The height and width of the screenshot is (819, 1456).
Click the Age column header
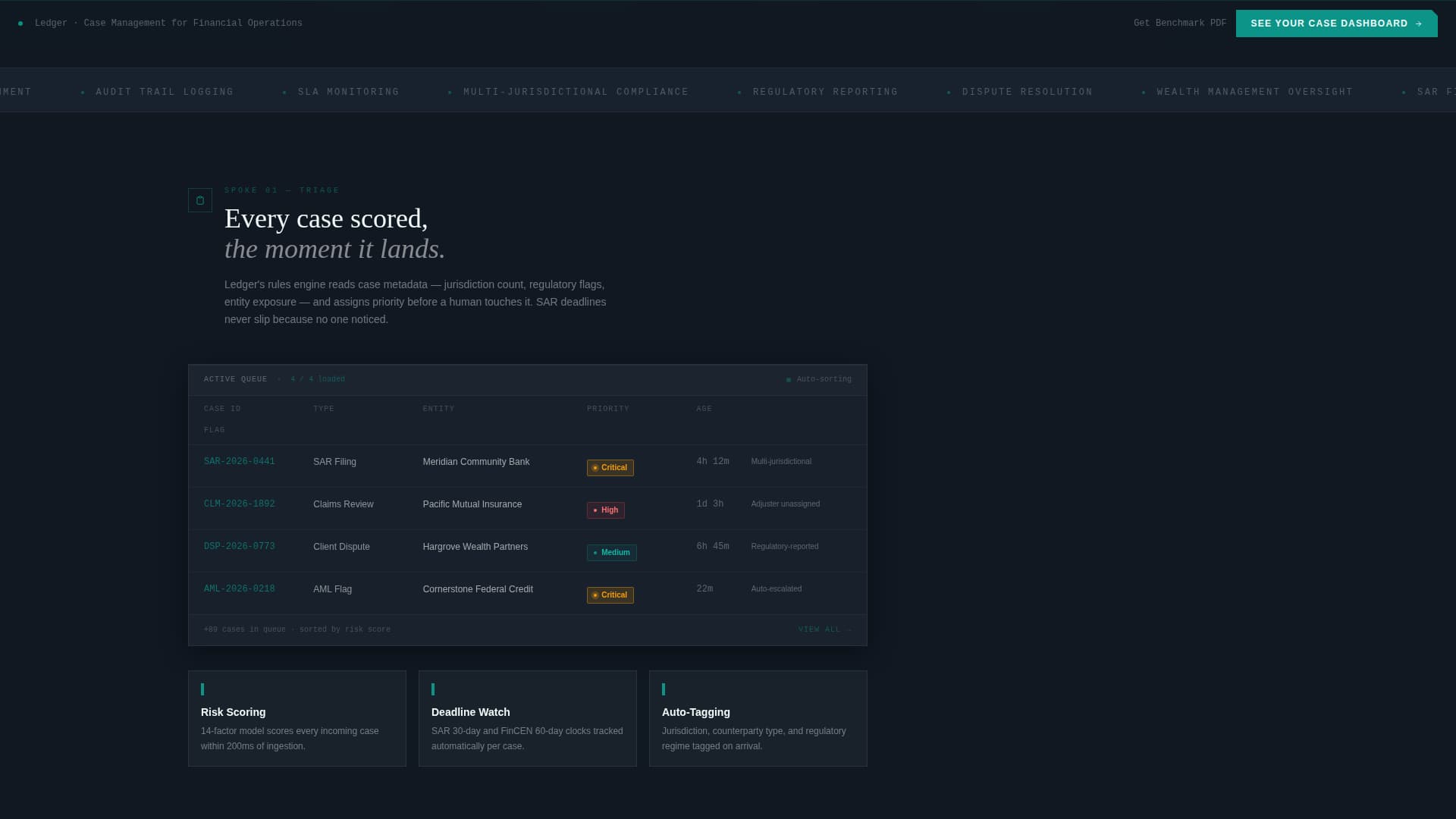[x=704, y=409]
